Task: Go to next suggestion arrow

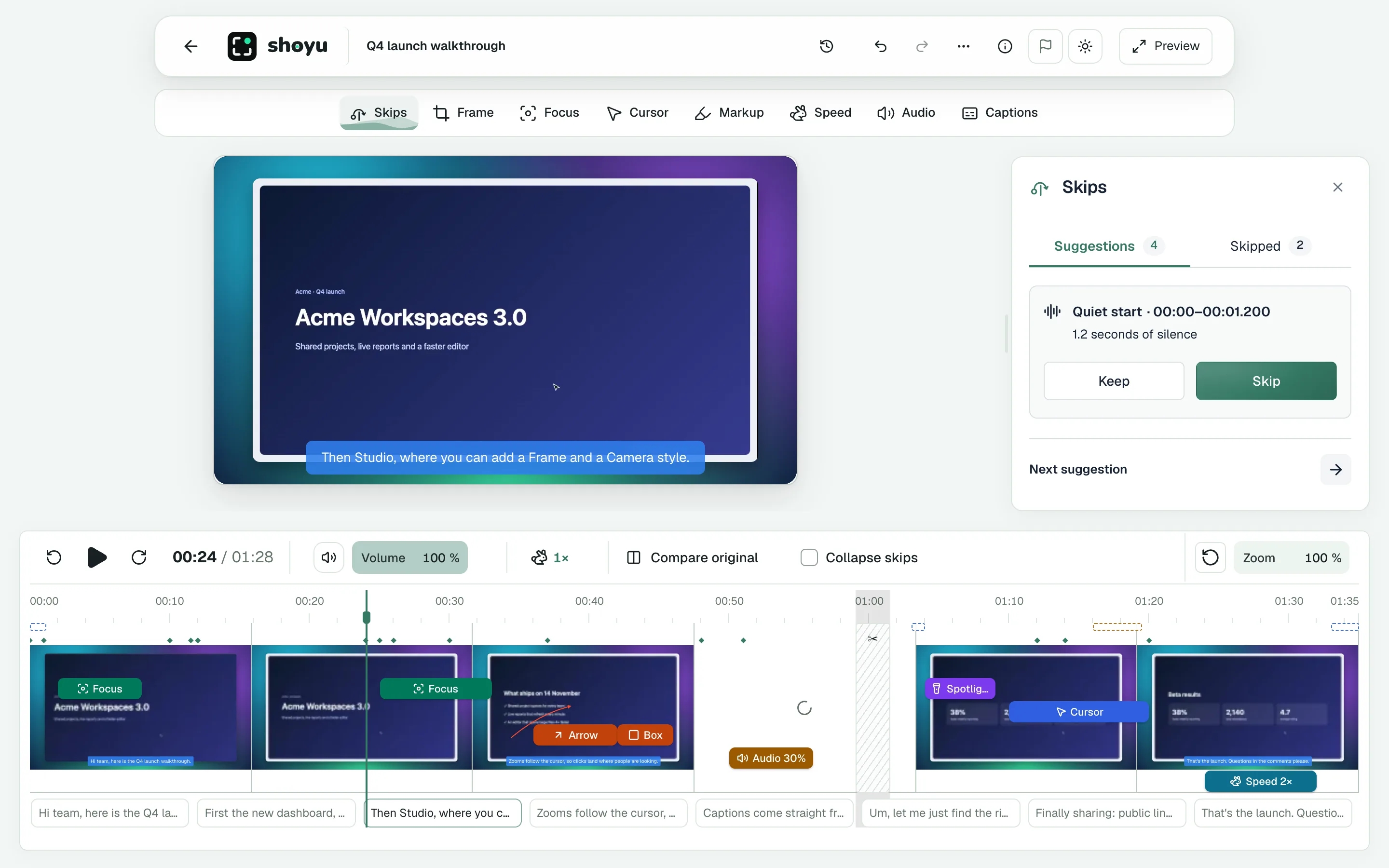Action: point(1335,470)
